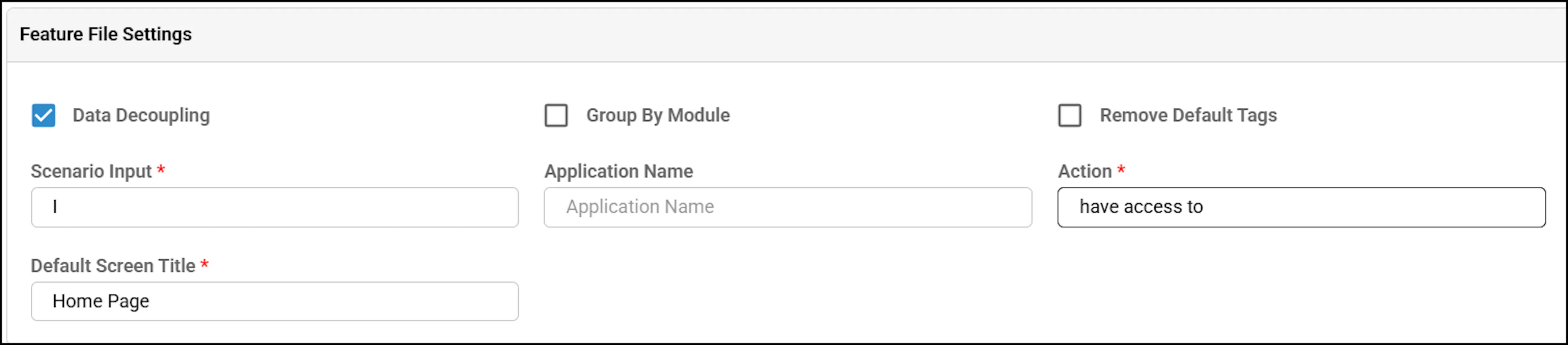Click the 'Scenario Input' field label
This screenshot has height=345, width=1568.
91,171
